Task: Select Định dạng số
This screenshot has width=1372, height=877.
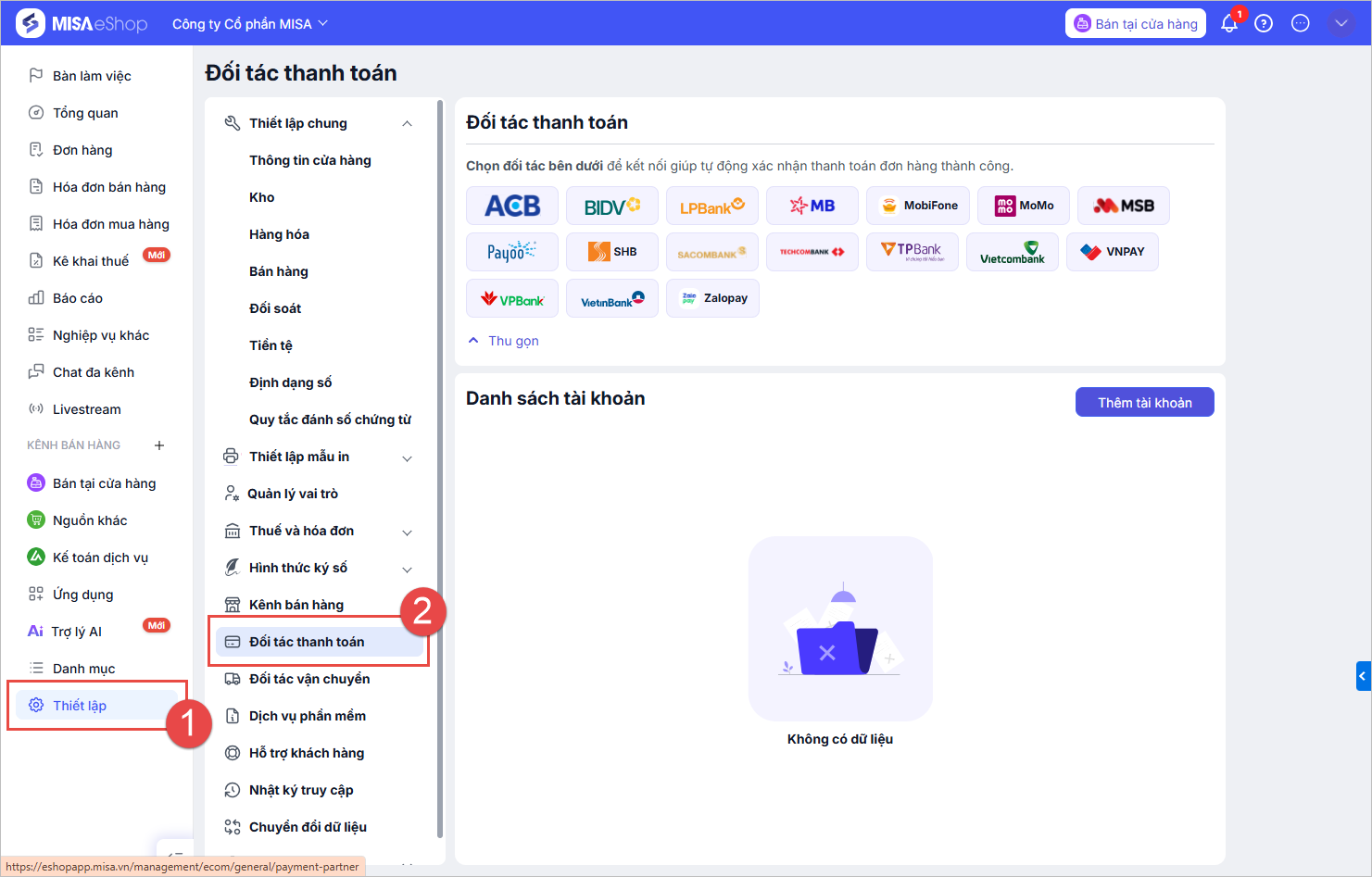Action: 290,382
